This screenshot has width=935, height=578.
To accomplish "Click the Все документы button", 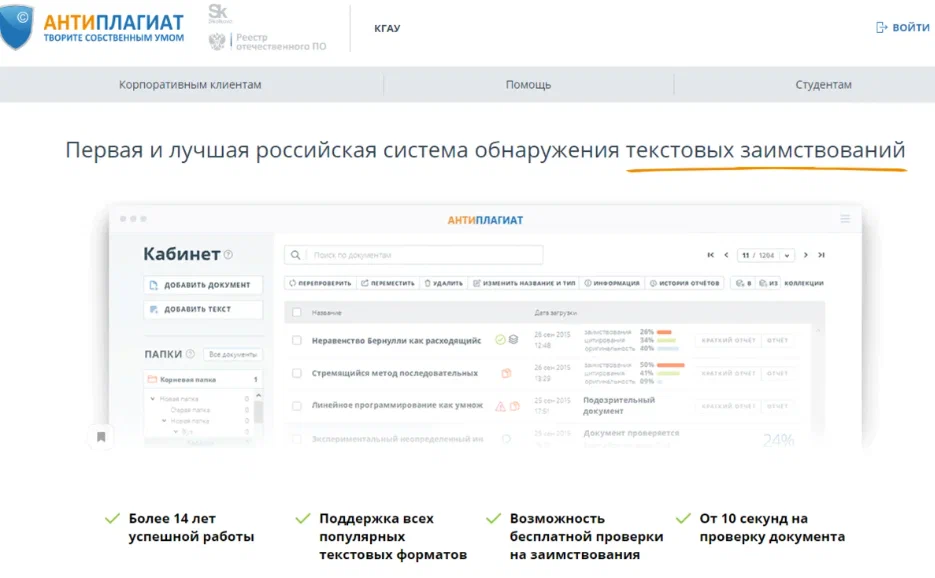I will coord(233,354).
